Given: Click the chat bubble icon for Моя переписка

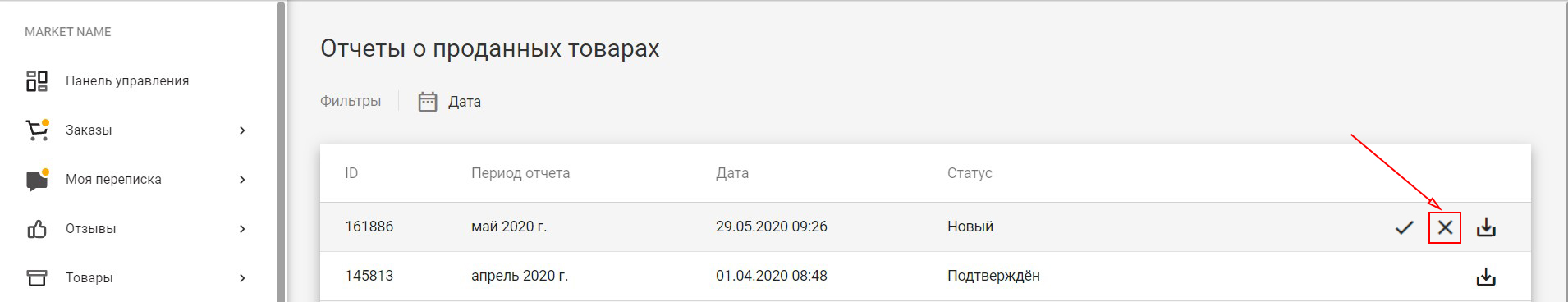Looking at the screenshot, I should coord(37,180).
